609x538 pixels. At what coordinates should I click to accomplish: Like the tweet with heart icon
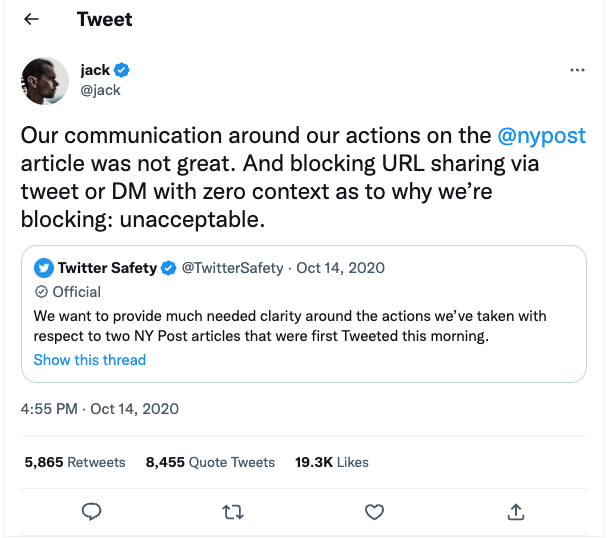374,512
